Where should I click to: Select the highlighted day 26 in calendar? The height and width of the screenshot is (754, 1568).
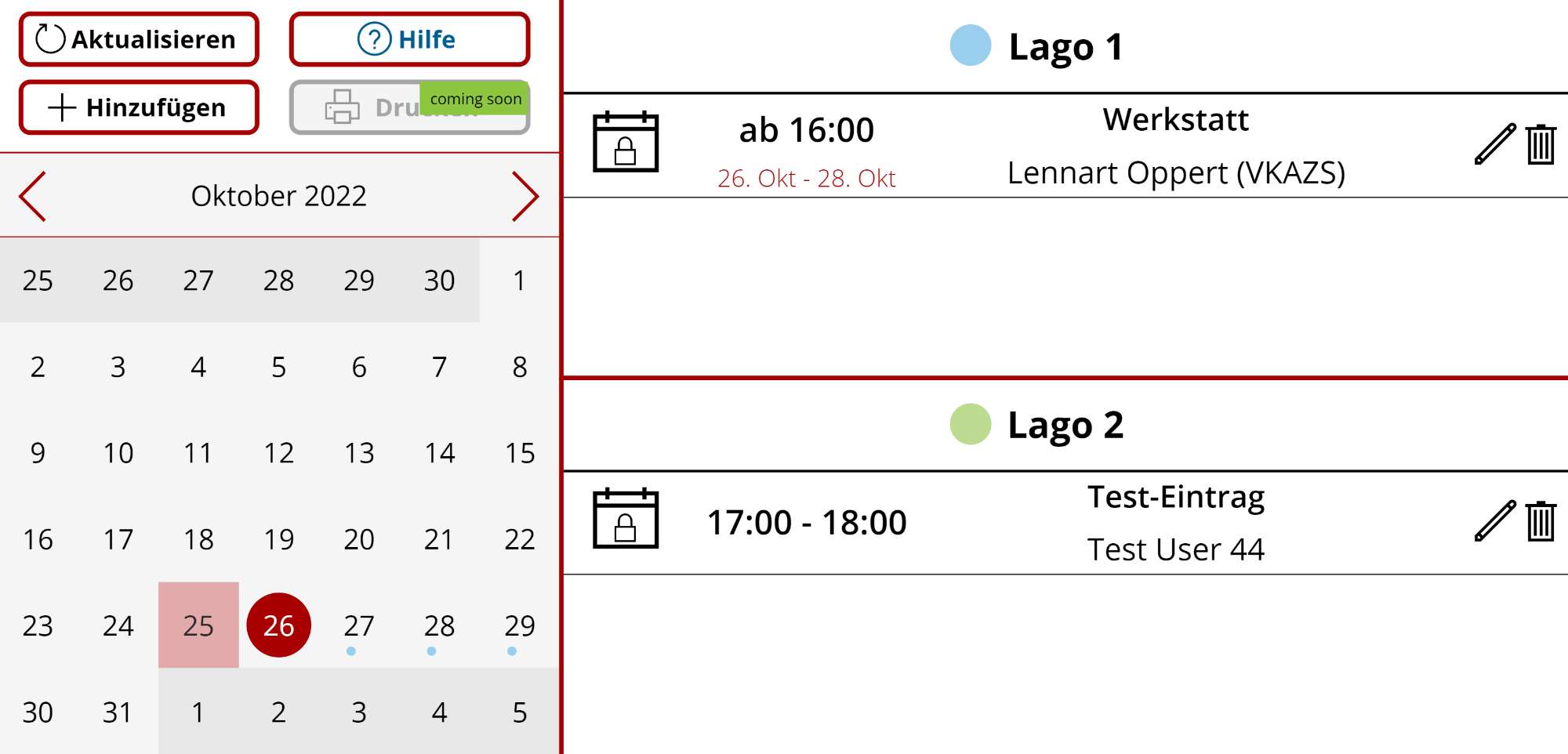coord(279,625)
